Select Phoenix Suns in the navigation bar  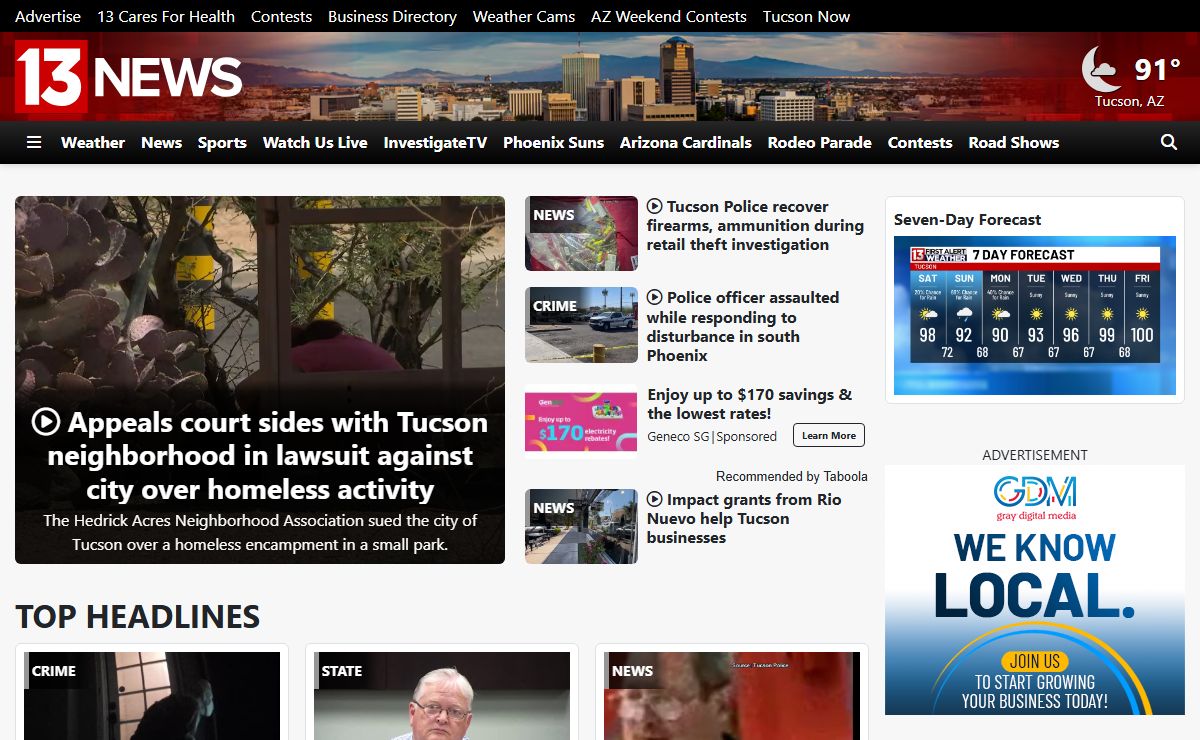(x=553, y=142)
